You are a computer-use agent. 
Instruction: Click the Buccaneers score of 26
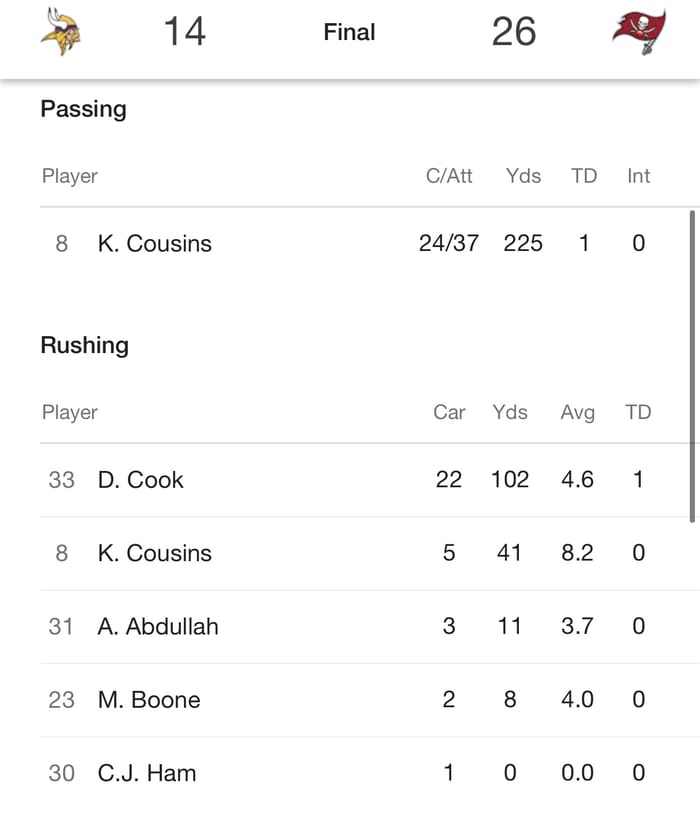coord(514,32)
